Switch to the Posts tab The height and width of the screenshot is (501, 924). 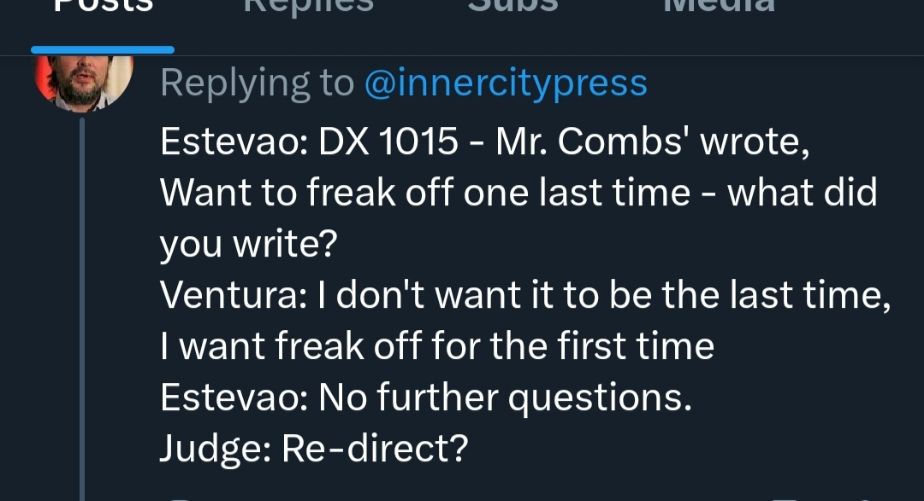pyautogui.click(x=103, y=8)
